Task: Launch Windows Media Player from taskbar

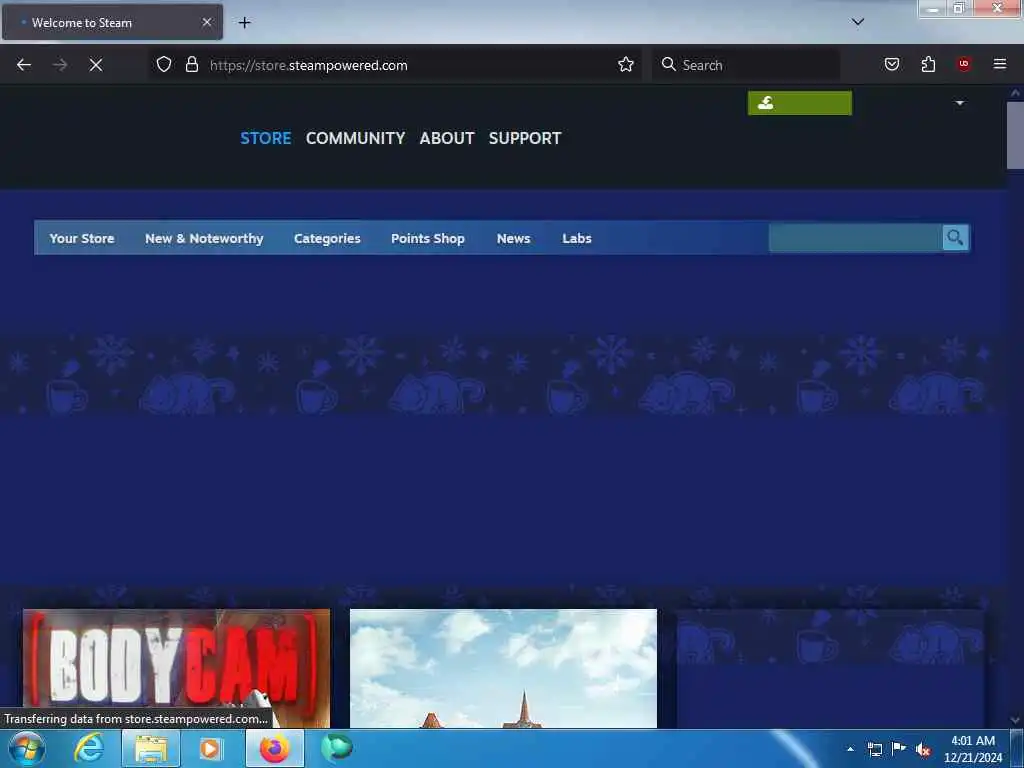Action: pos(210,748)
